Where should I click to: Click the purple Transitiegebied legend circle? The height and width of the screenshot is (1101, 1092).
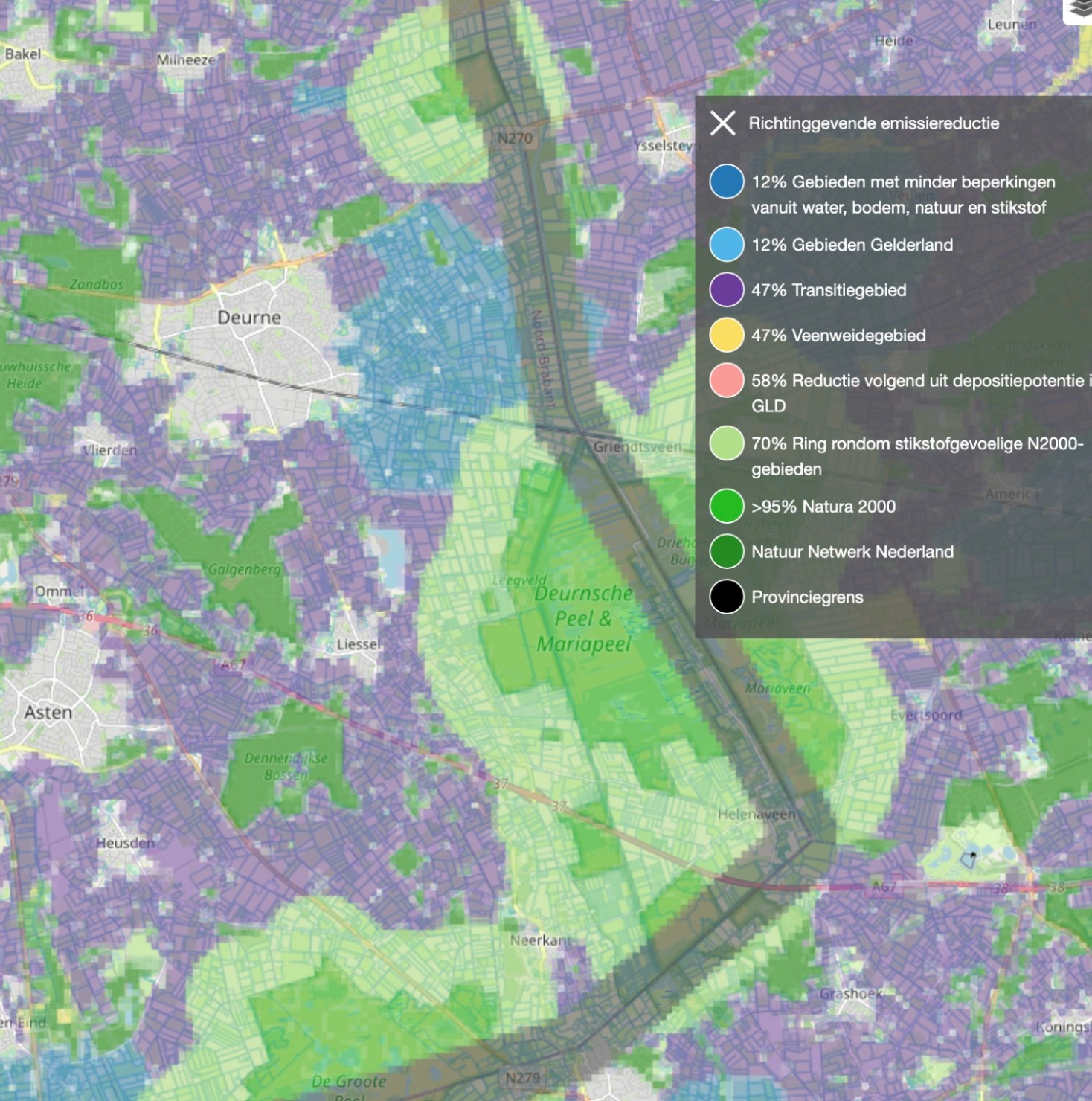(x=726, y=290)
